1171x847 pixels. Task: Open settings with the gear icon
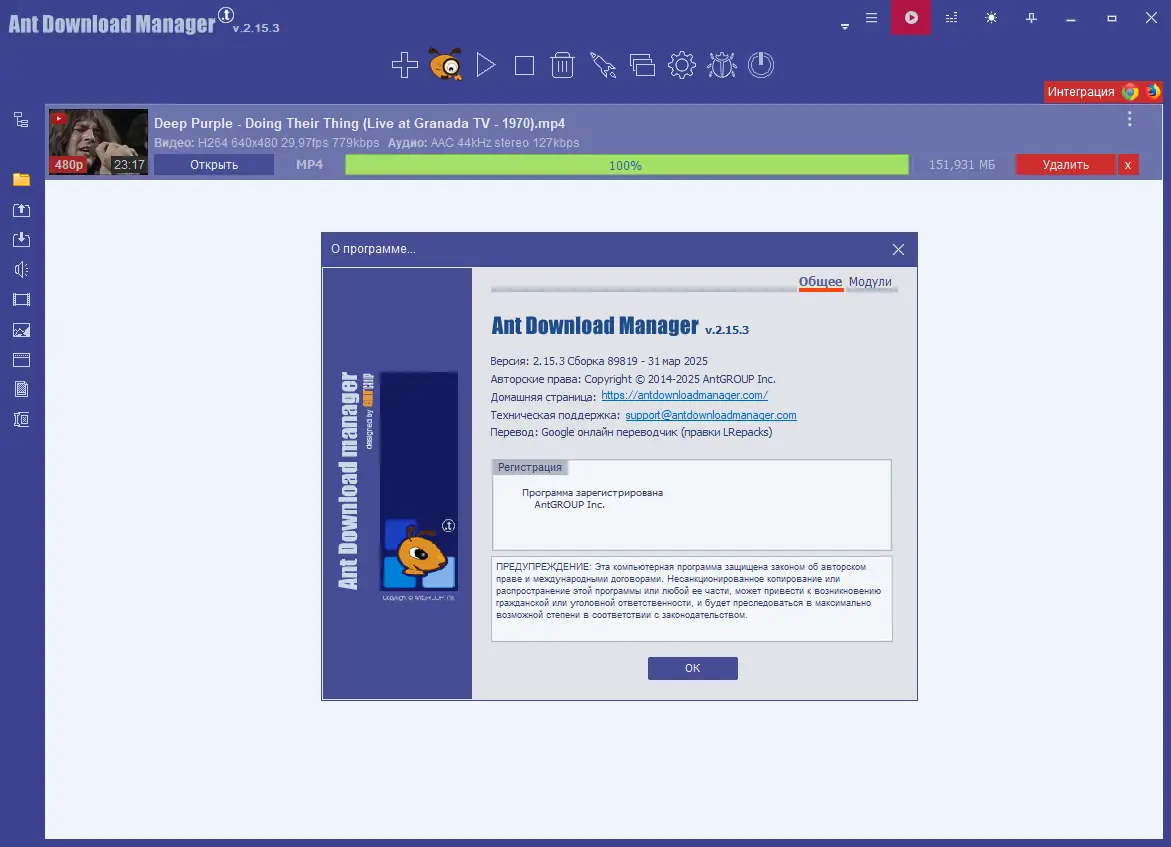682,65
